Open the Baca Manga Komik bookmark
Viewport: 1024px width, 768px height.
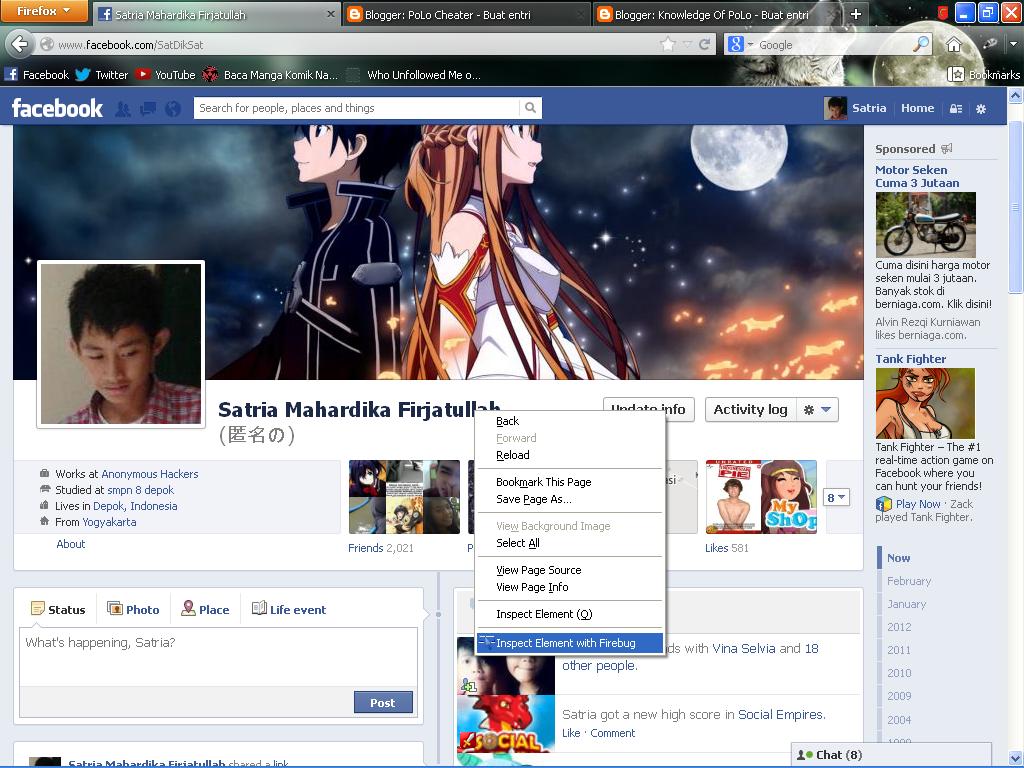click(270, 74)
